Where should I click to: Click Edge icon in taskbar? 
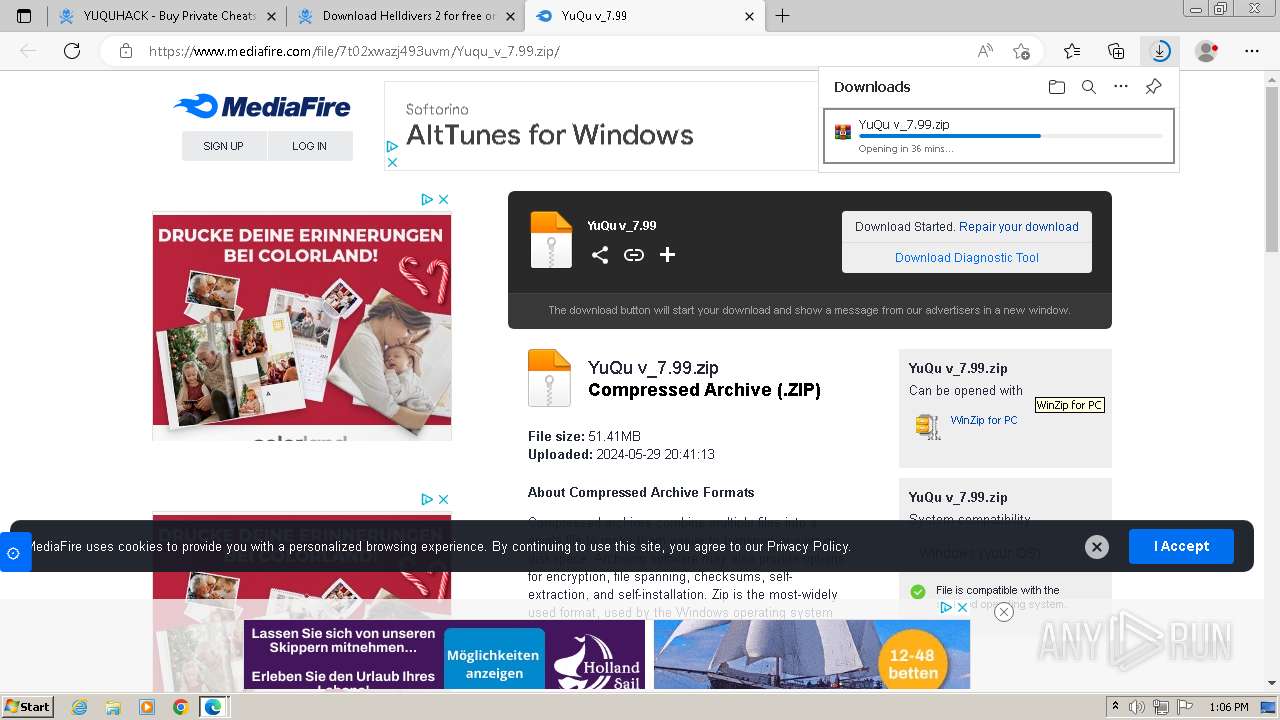pyautogui.click(x=213, y=707)
